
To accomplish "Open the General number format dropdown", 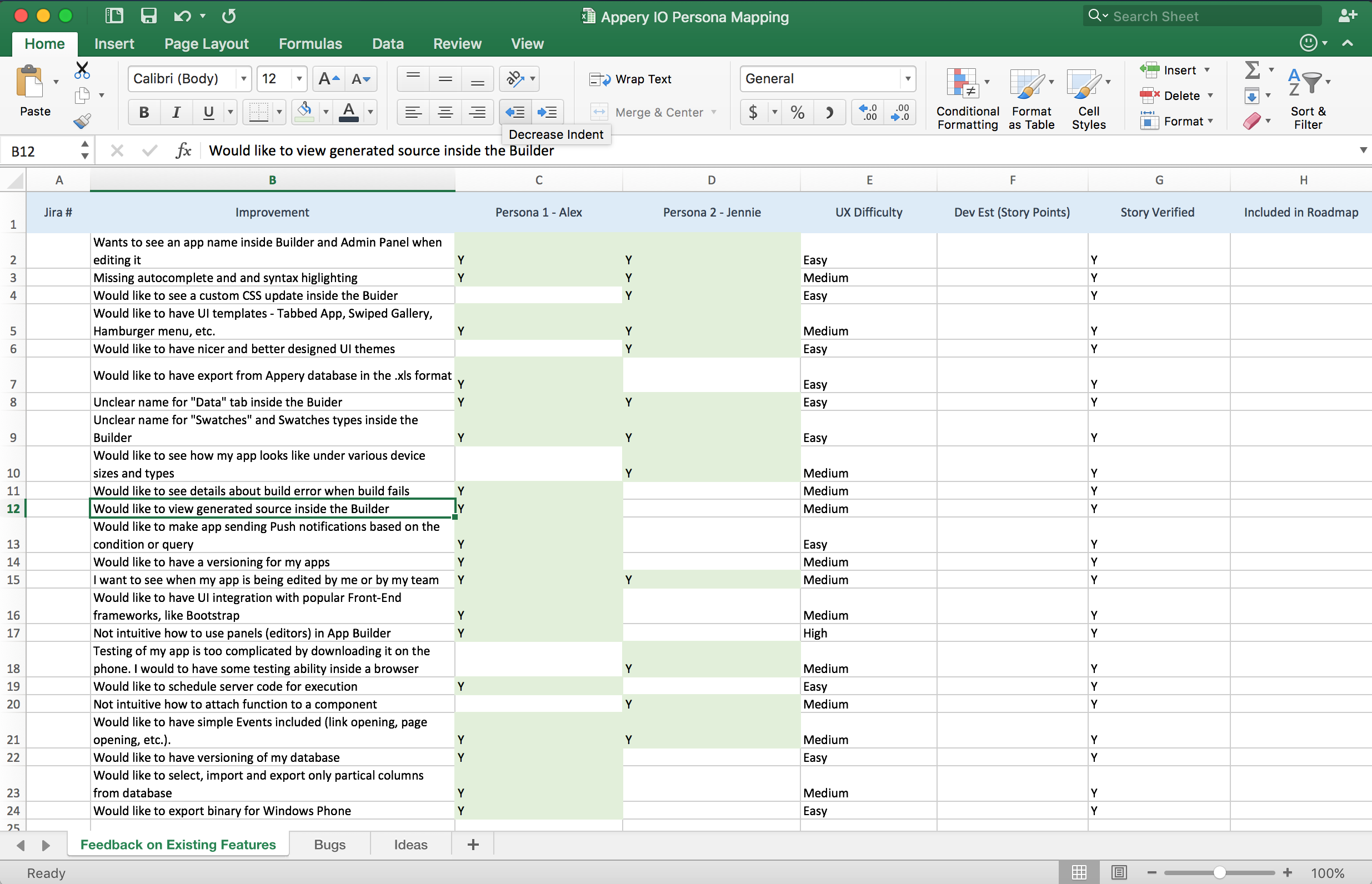I will 908,79.
